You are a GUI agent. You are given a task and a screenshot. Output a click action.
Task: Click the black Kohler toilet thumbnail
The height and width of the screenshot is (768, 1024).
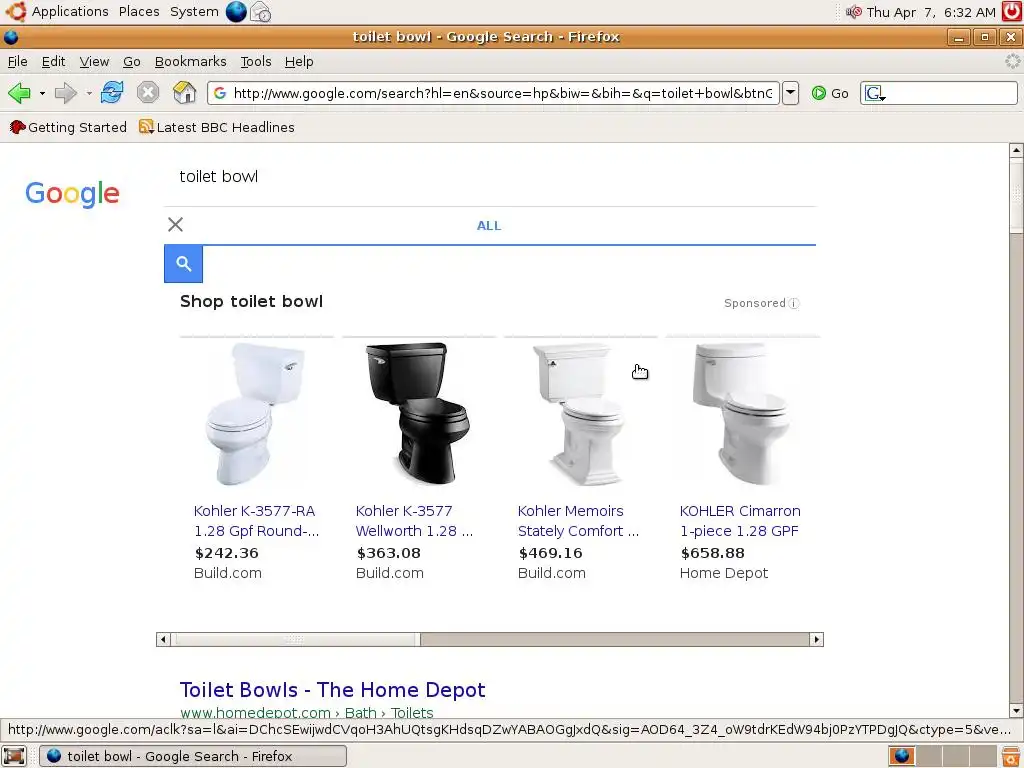point(419,413)
